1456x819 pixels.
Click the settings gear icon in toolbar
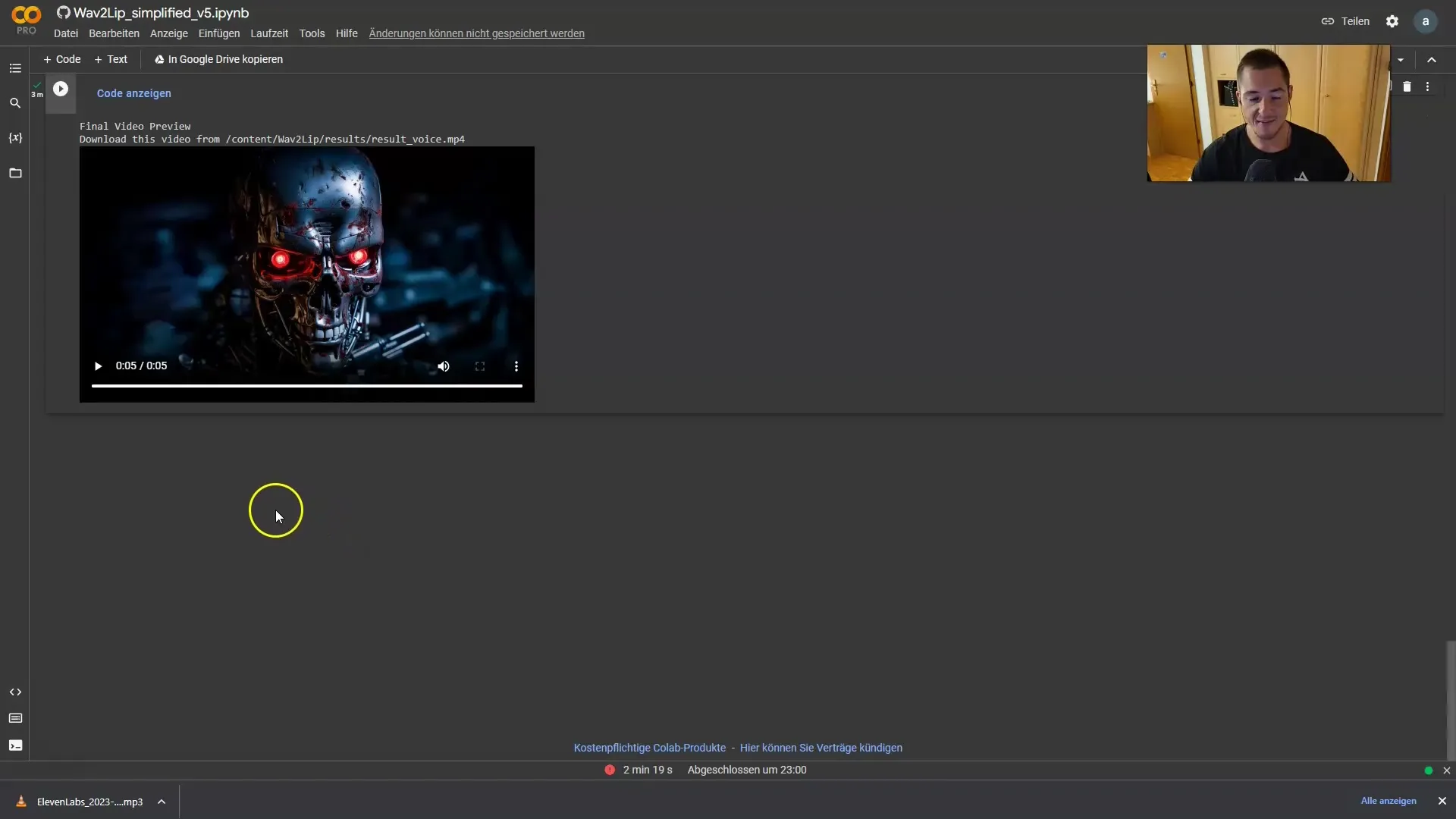[1392, 21]
